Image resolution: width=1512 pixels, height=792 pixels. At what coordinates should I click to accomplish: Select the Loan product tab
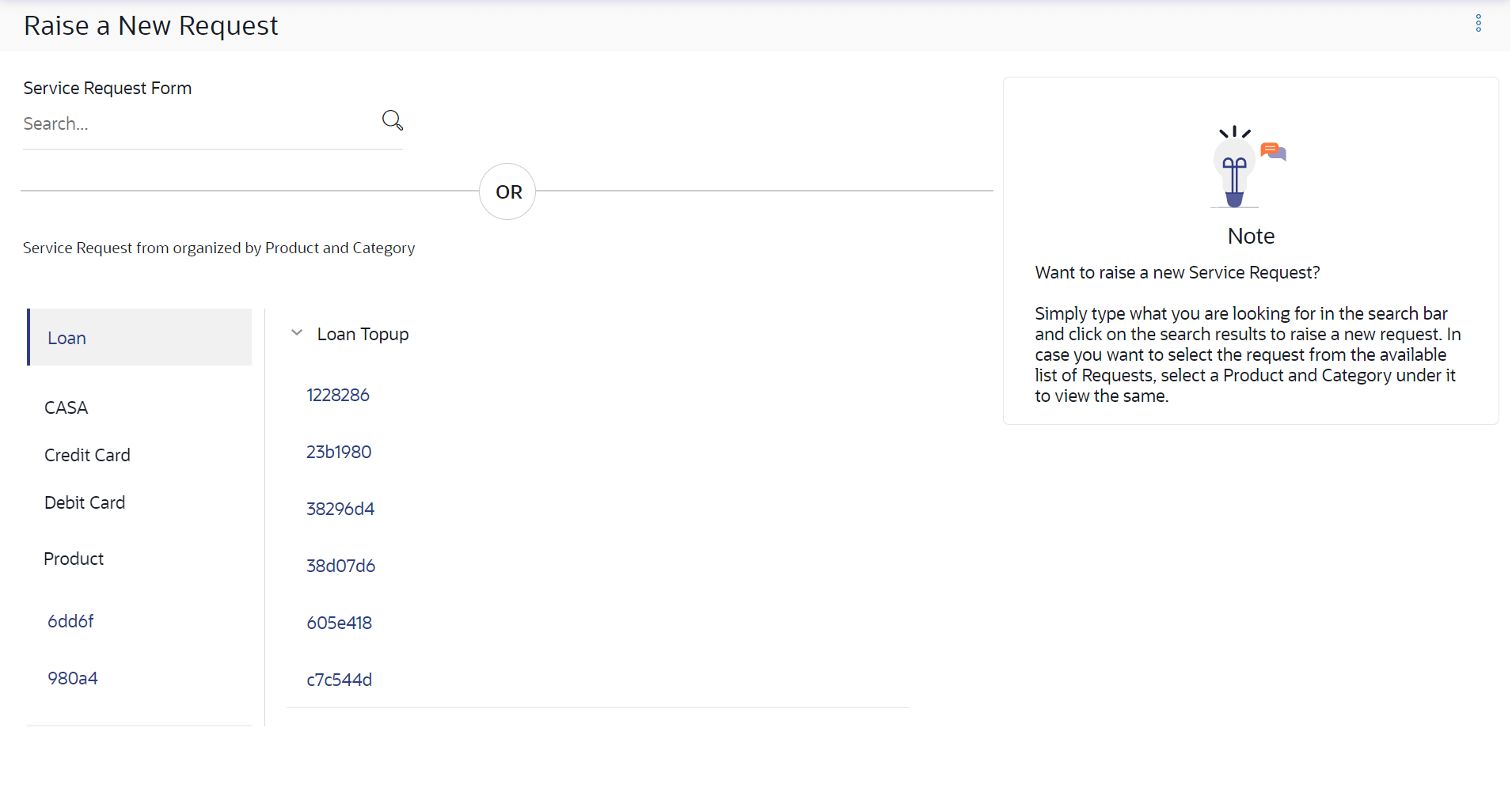[x=66, y=338]
